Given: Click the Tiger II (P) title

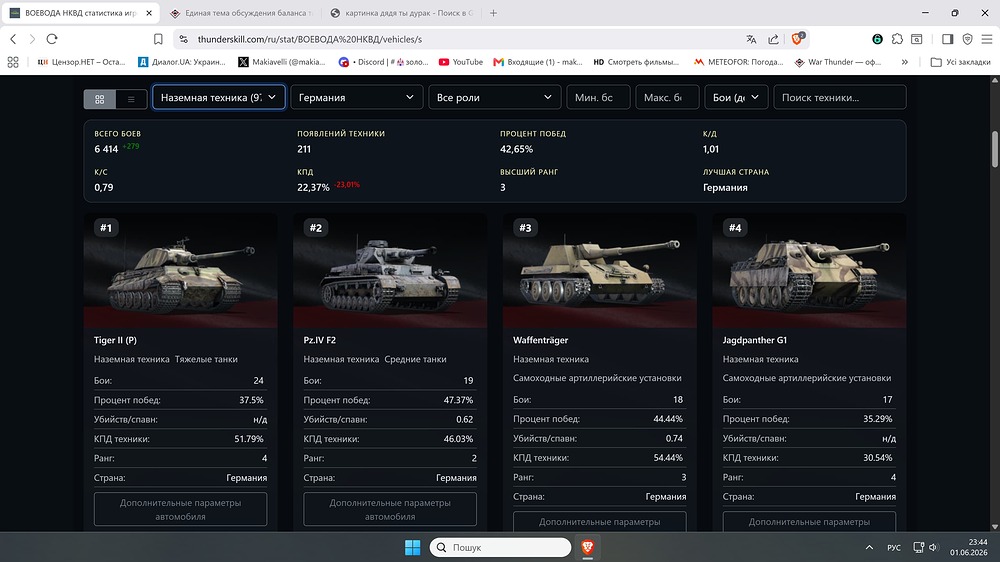Looking at the screenshot, I should coord(115,340).
